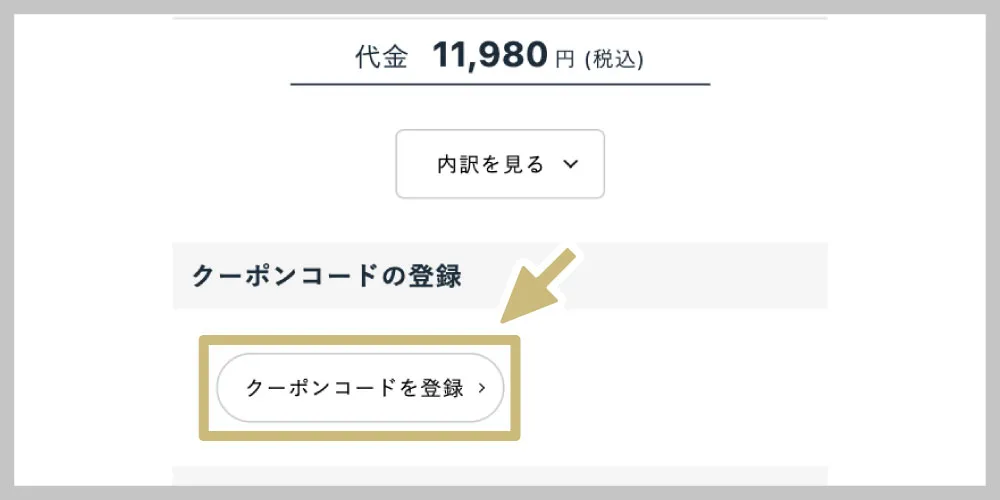
Task: Click the thin divider line above 代金
Action: click(x=500, y=18)
